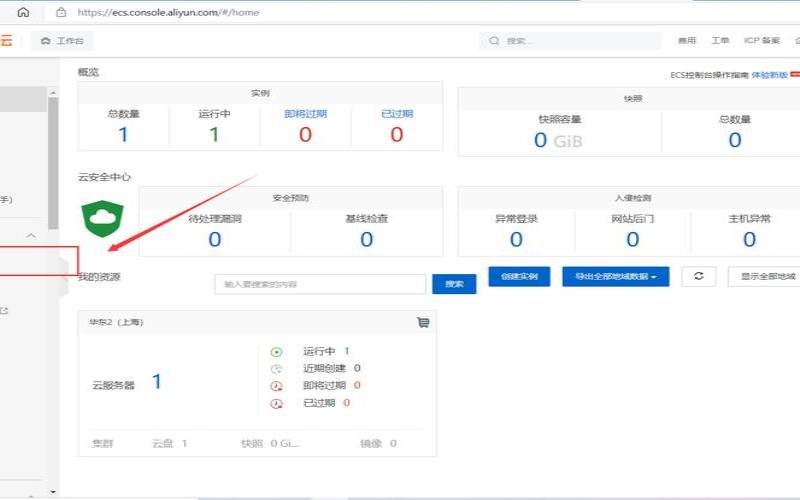Click the 云盘 1 item in card footer

[x=169, y=443]
